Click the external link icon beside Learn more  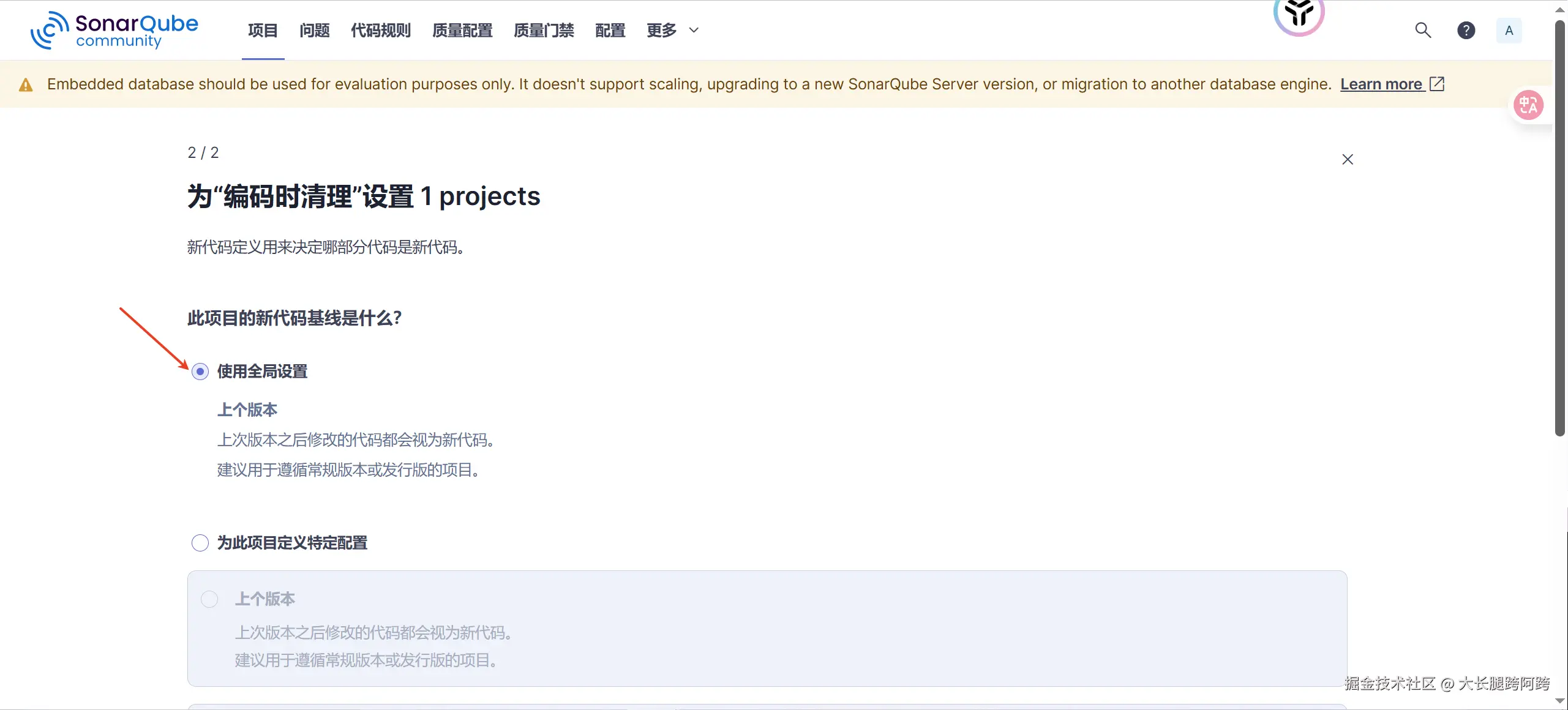pos(1436,84)
